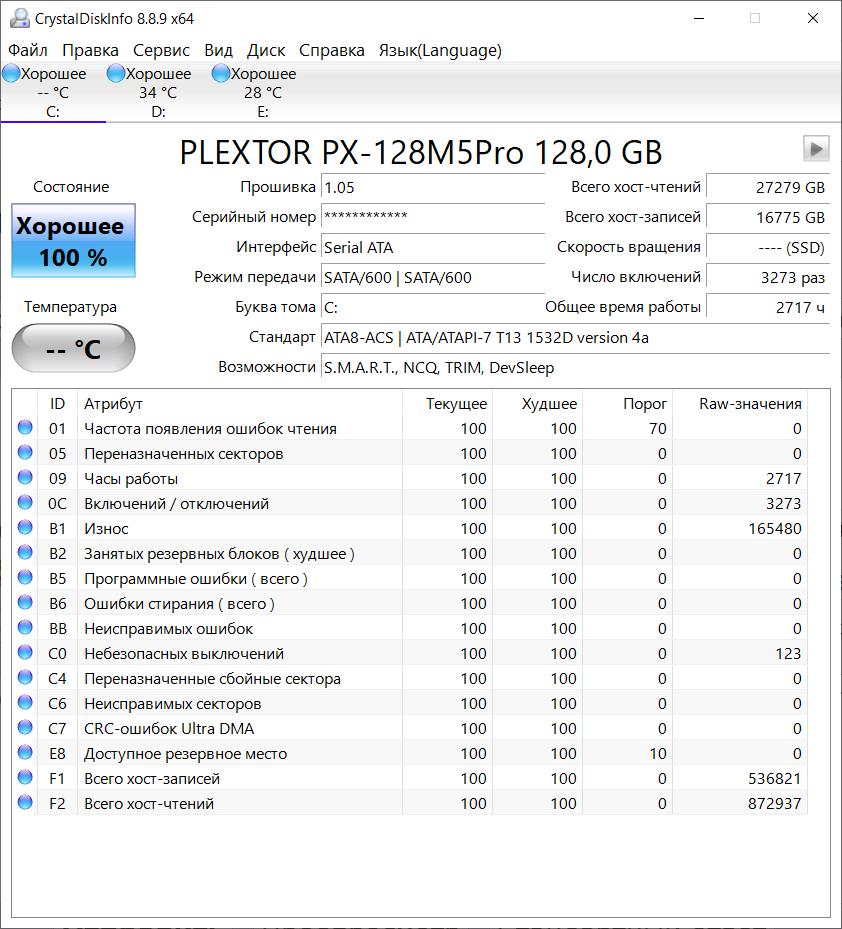Screen dimensions: 842x929
Task: Click the blue status circle for drive E:
Action: pos(221,73)
